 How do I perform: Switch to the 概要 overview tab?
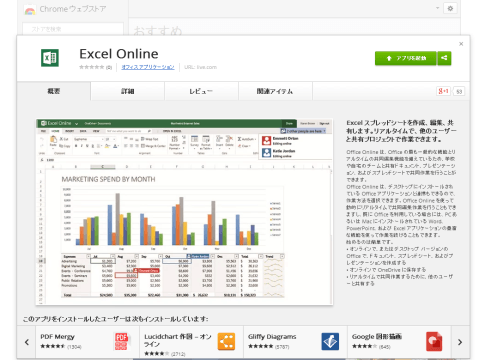point(54,91)
